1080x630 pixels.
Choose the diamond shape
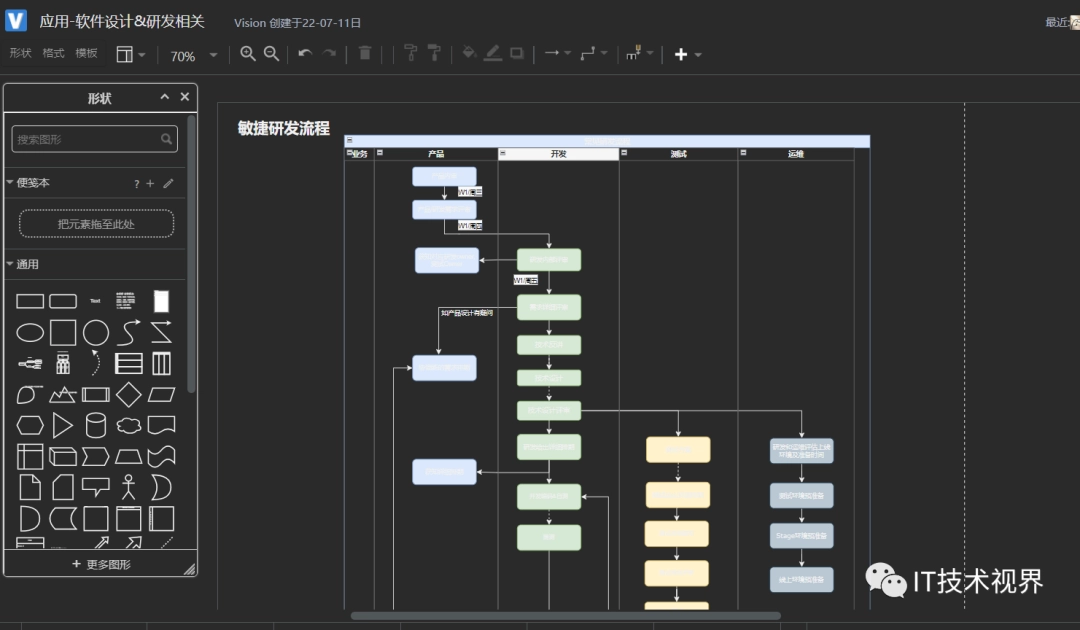pos(129,395)
